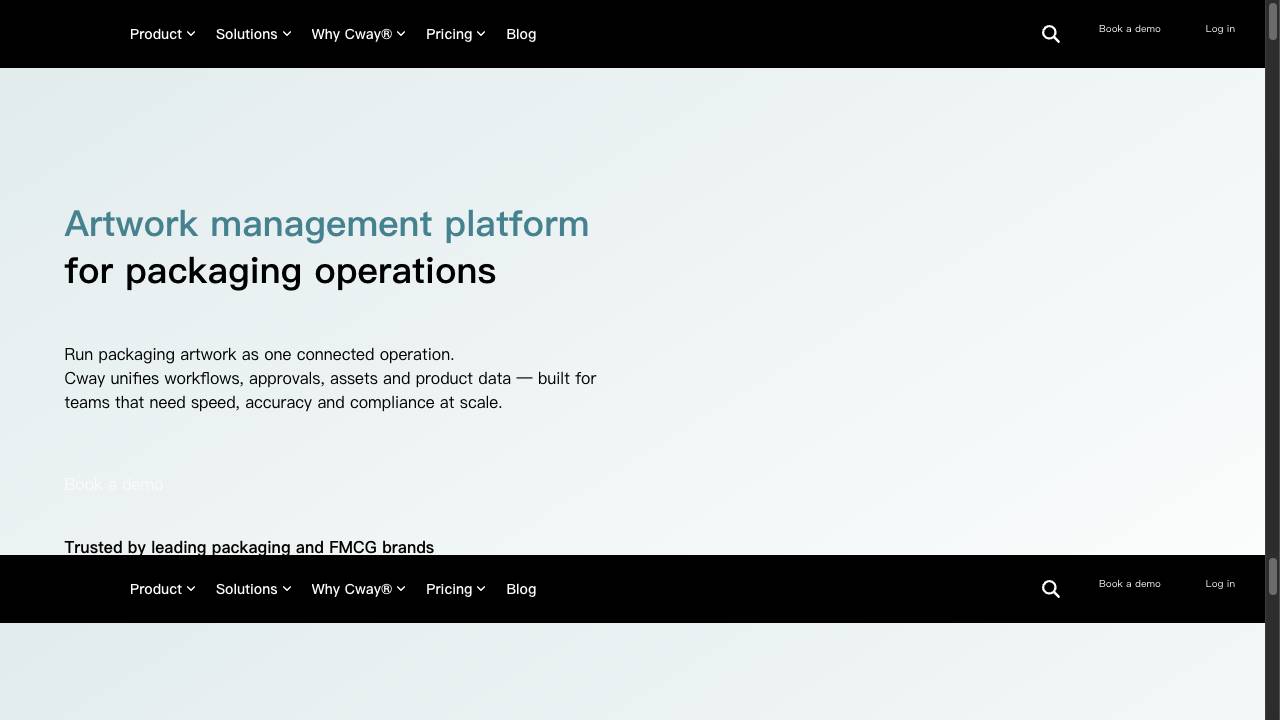
Task: Click the vertical scrollbar thumb beside the upper navigation bar
Action: [1273, 21]
